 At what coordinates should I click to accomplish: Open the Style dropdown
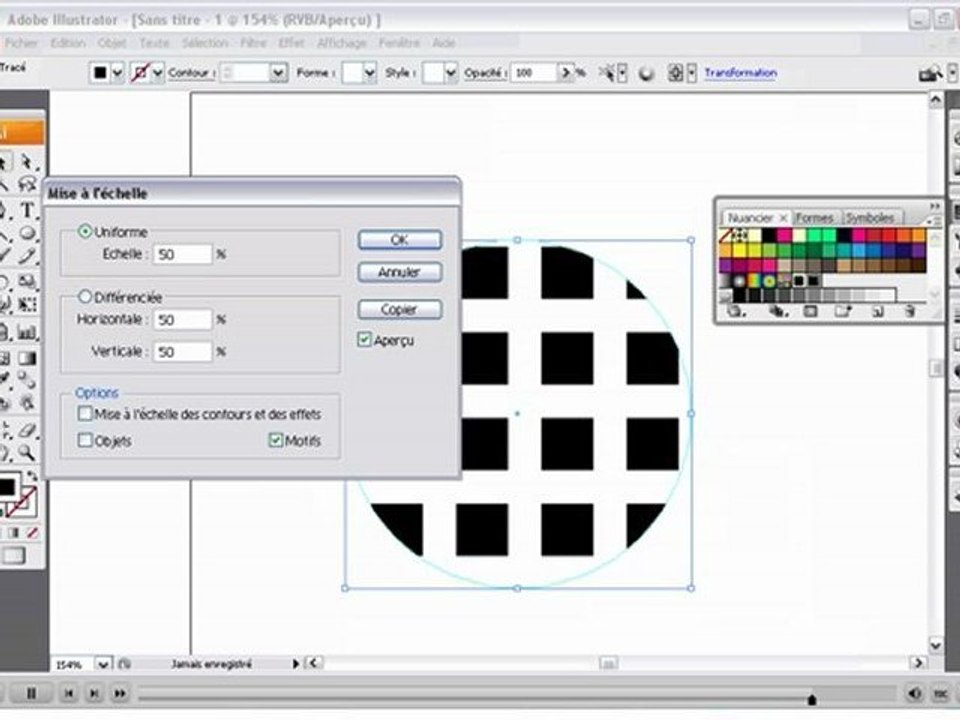pos(451,73)
